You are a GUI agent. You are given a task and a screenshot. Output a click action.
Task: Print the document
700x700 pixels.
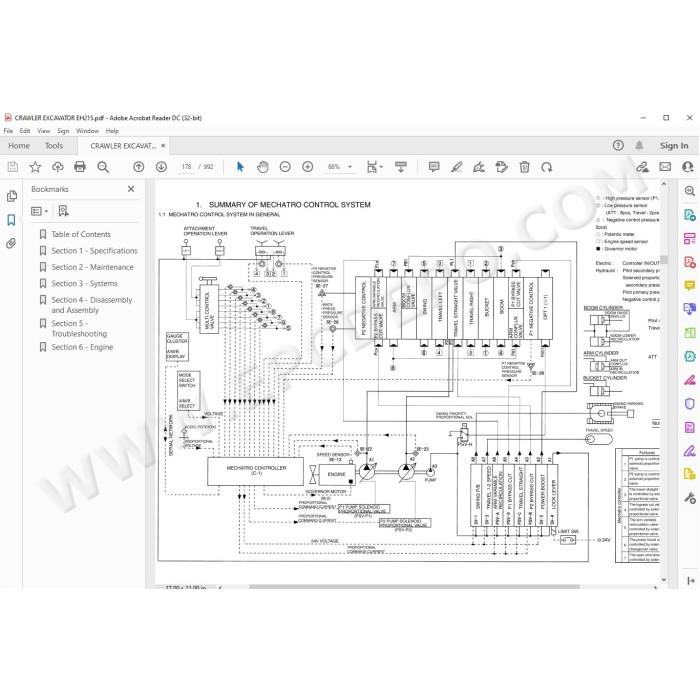click(x=80, y=167)
